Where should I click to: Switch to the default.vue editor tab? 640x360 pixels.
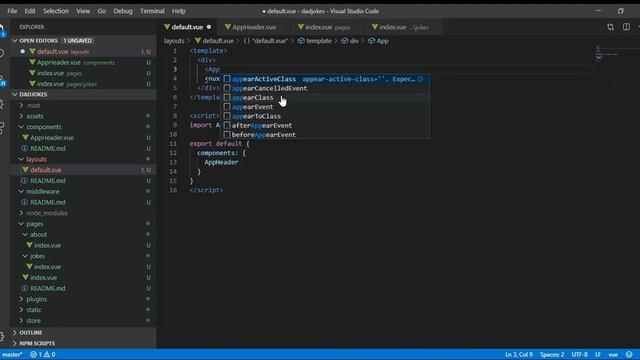tap(188, 27)
